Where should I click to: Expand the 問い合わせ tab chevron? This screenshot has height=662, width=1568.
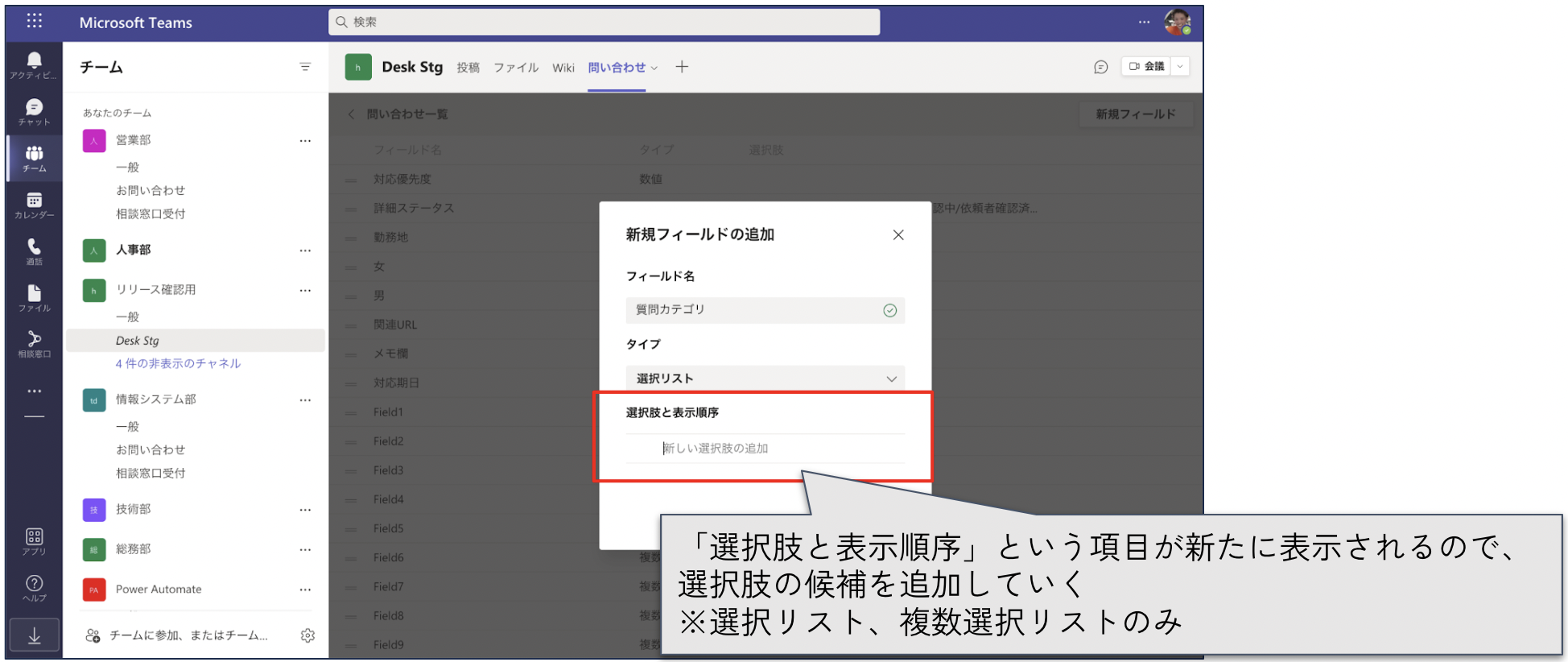click(654, 68)
